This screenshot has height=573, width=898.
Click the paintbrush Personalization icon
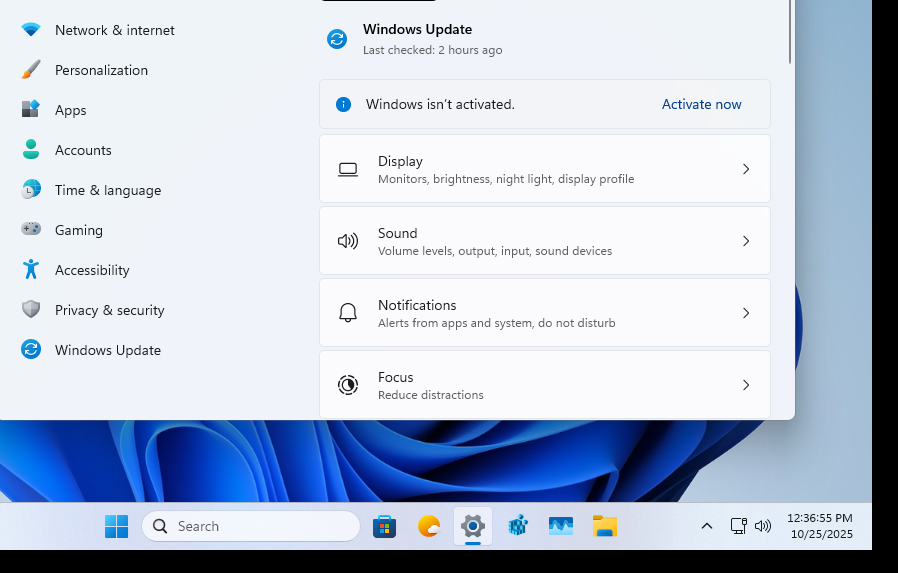pyautogui.click(x=31, y=69)
